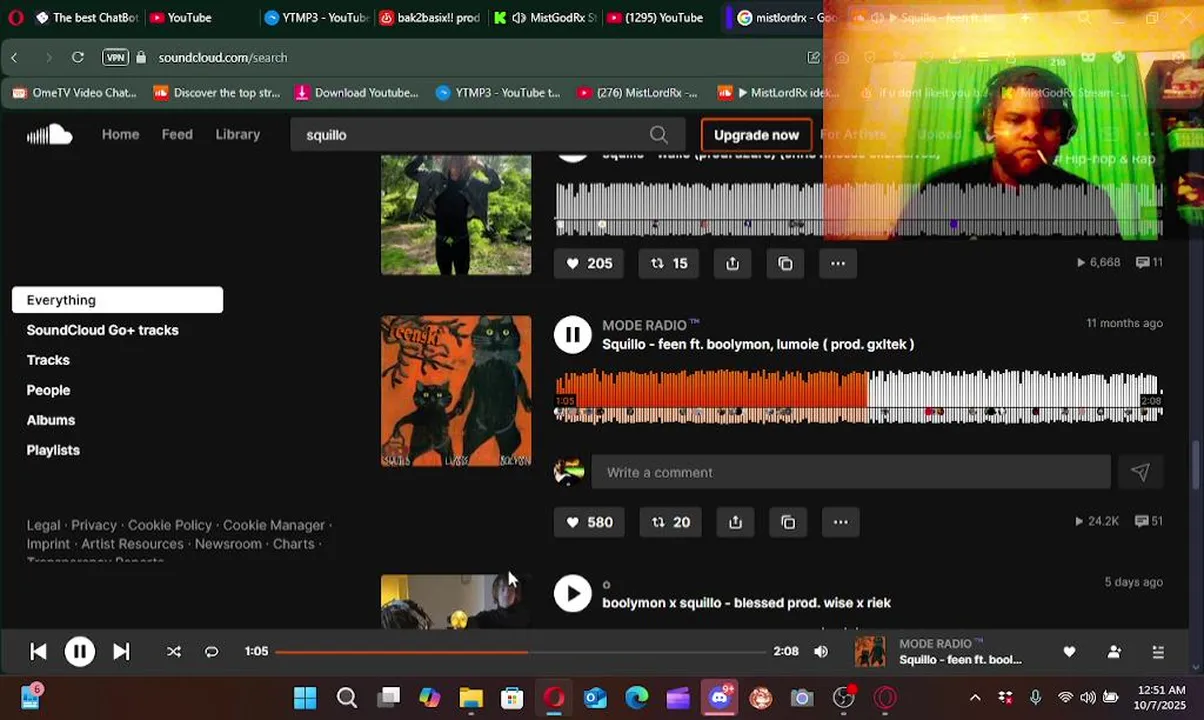The image size is (1204, 720).
Task: Click the Upgrade now button
Action: click(x=756, y=134)
